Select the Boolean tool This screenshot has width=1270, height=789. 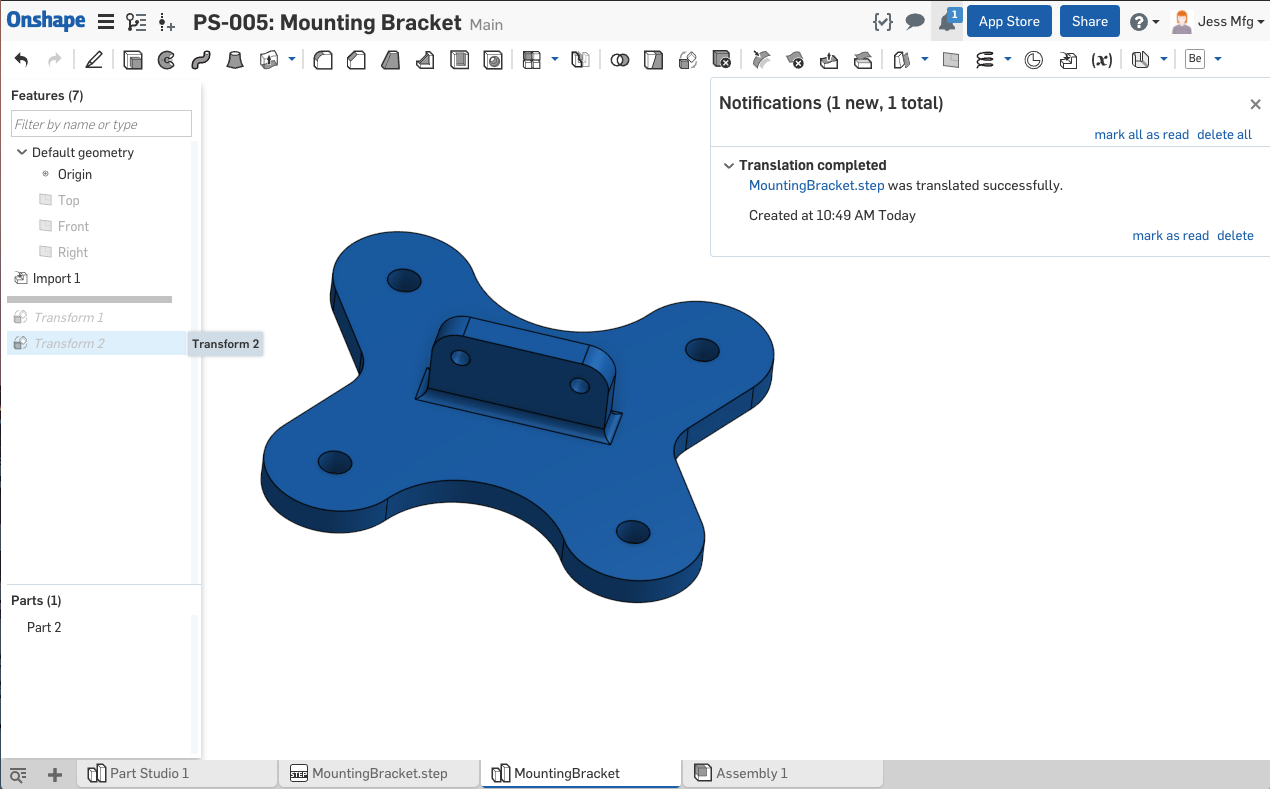(620, 60)
